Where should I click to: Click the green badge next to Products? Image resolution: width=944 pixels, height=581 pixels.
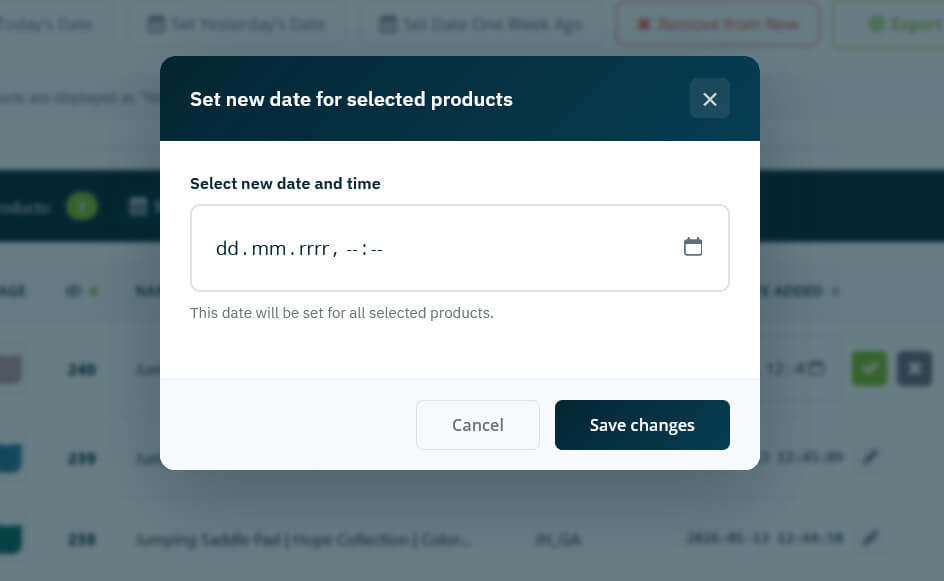tap(82, 206)
